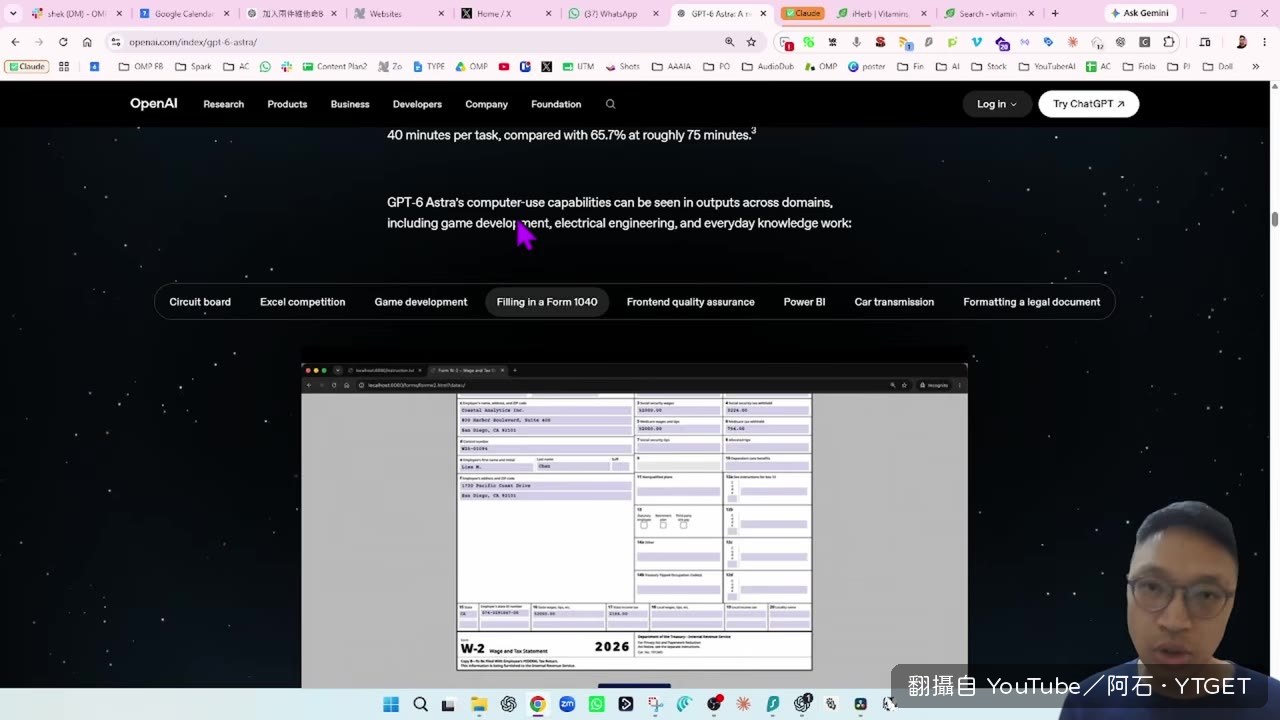Click the Chrome icon in the taskbar
The width and height of the screenshot is (1280, 720).
click(x=538, y=704)
